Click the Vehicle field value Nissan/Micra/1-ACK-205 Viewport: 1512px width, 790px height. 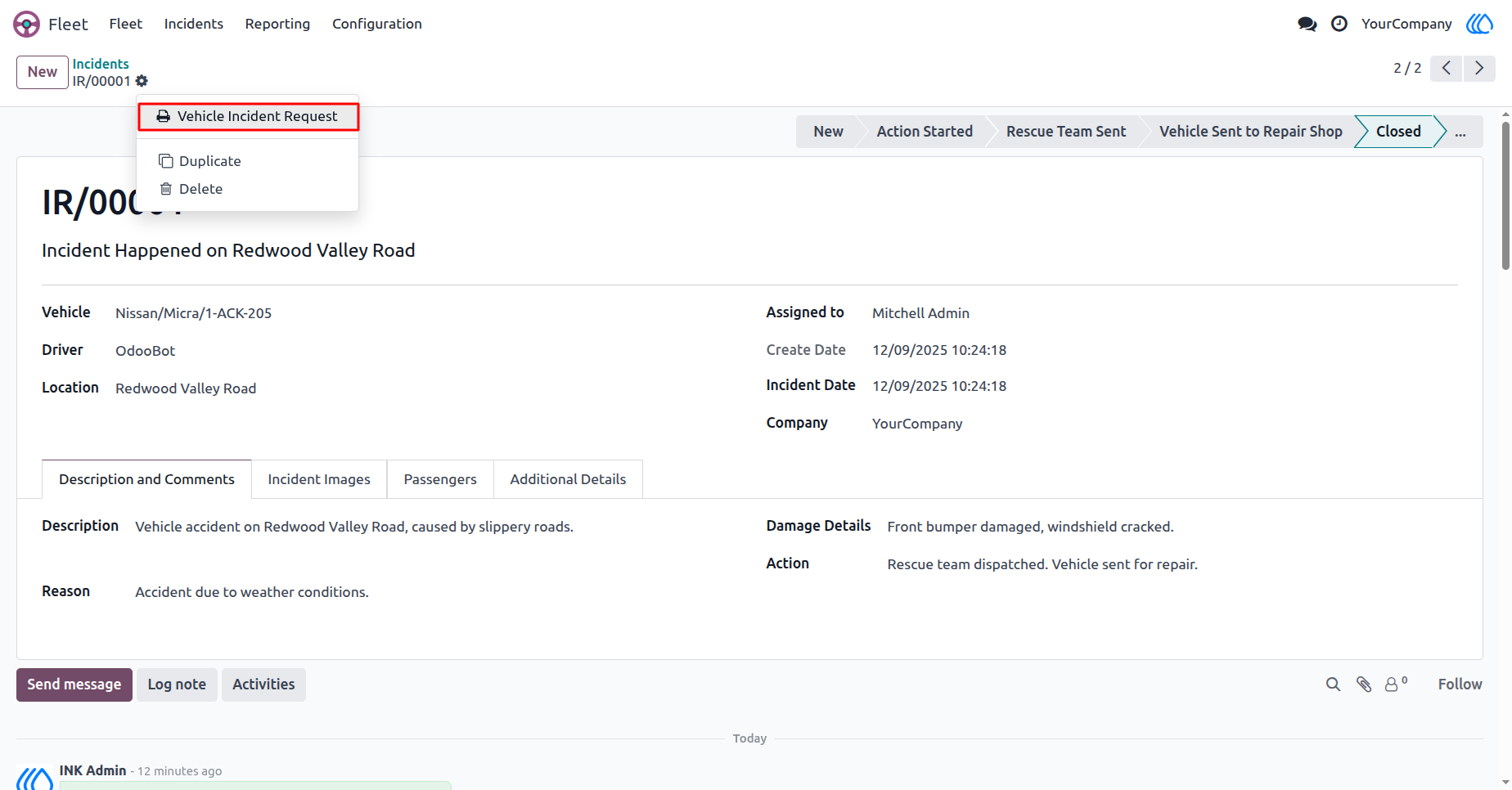[193, 313]
